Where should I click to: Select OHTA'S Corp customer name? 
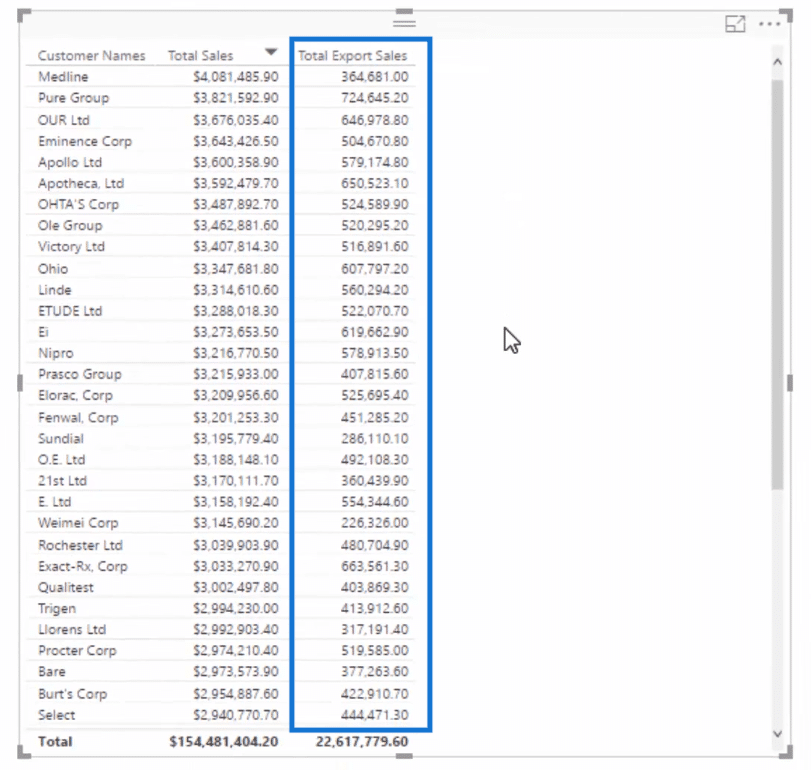tap(78, 205)
